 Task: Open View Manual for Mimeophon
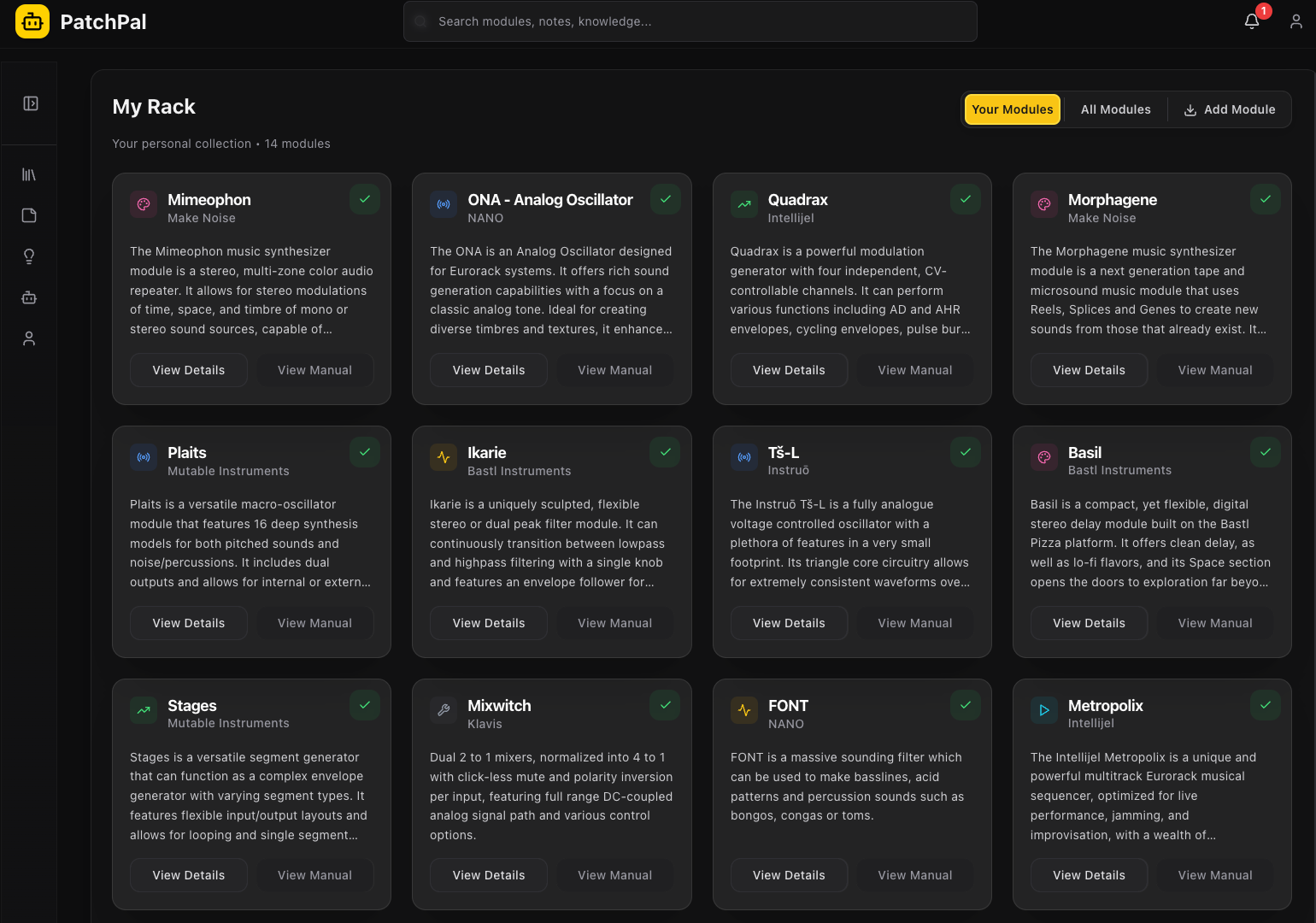315,370
